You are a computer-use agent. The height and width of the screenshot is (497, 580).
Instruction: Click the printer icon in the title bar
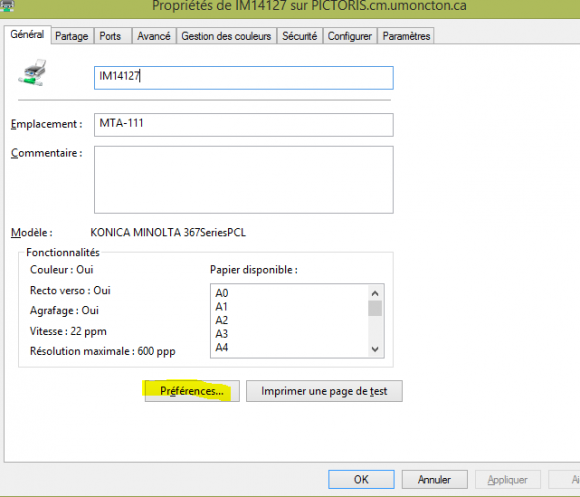click(x=7, y=5)
